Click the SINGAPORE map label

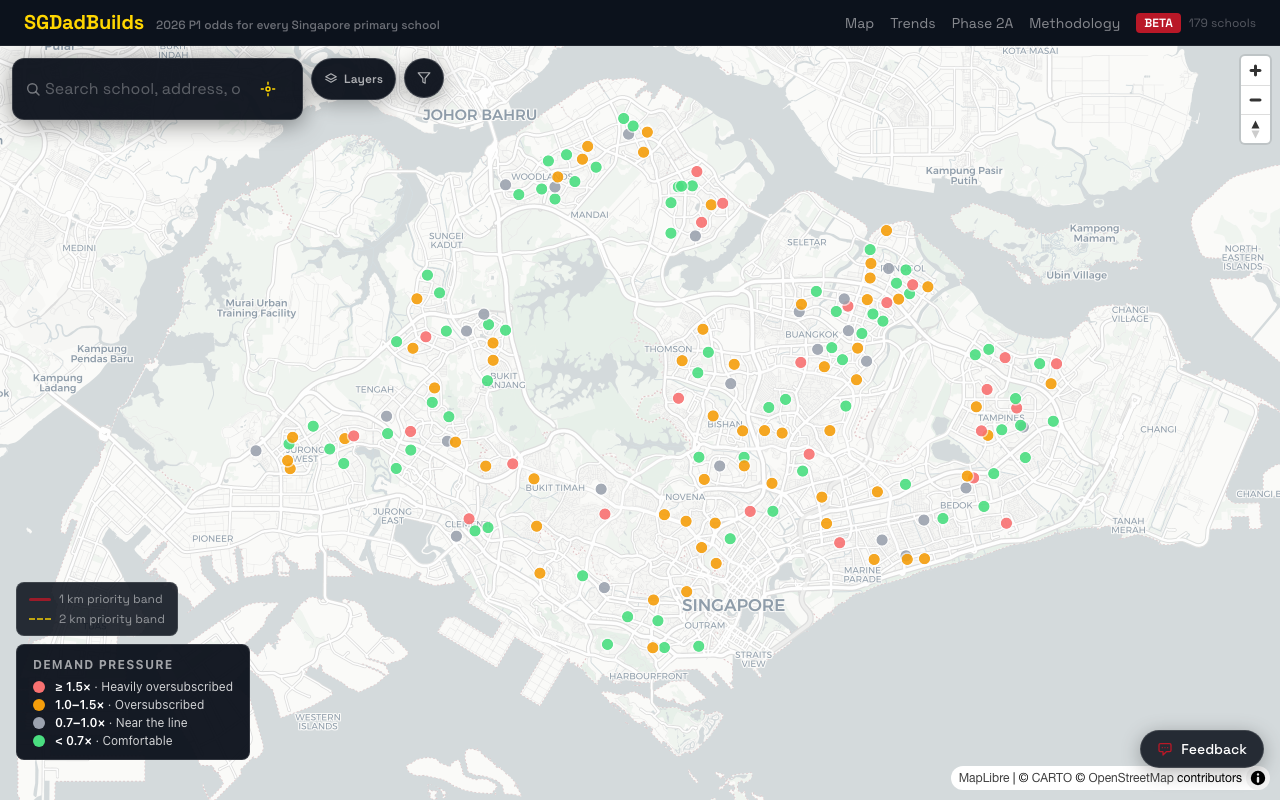(733, 605)
